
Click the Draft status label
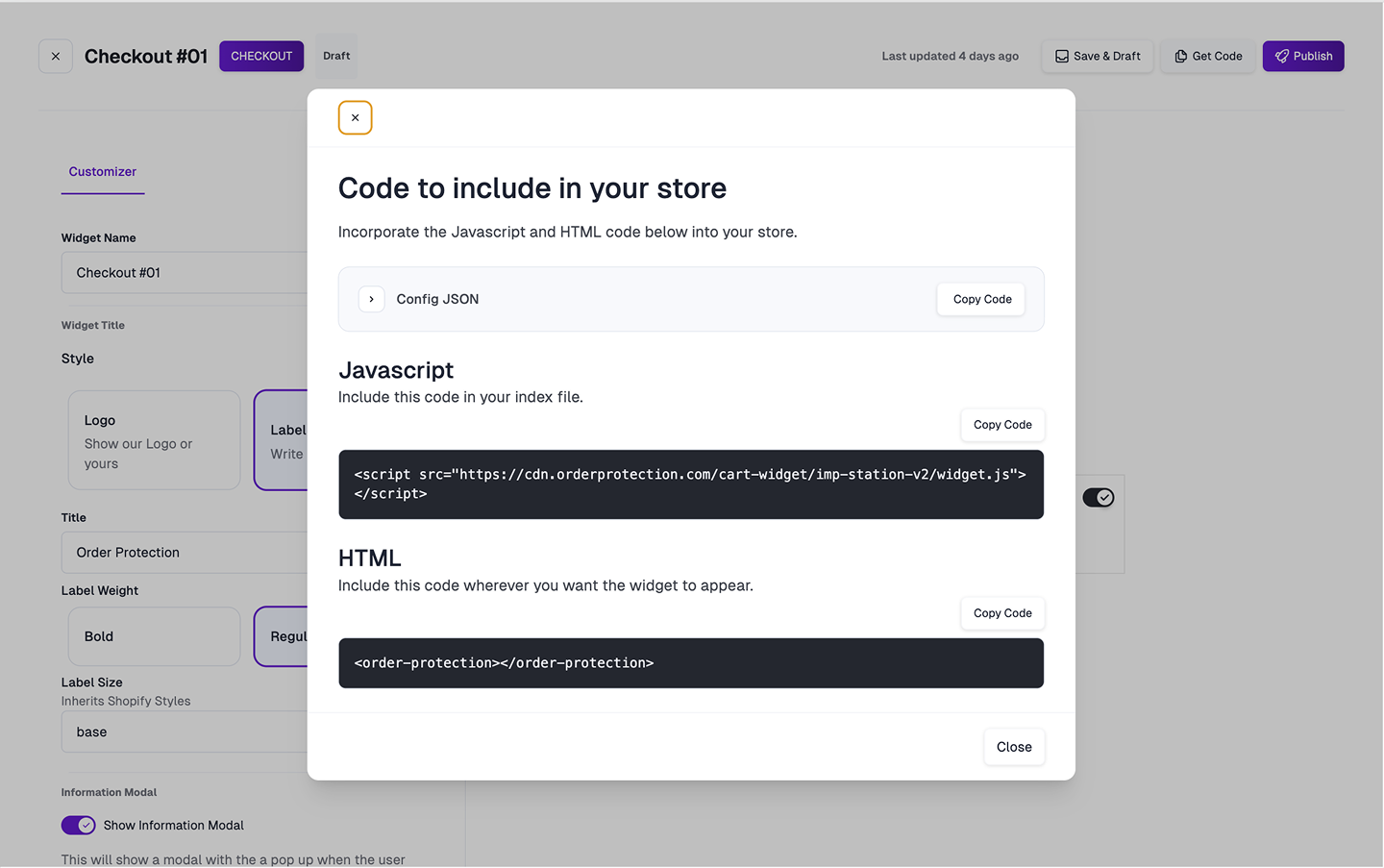336,56
